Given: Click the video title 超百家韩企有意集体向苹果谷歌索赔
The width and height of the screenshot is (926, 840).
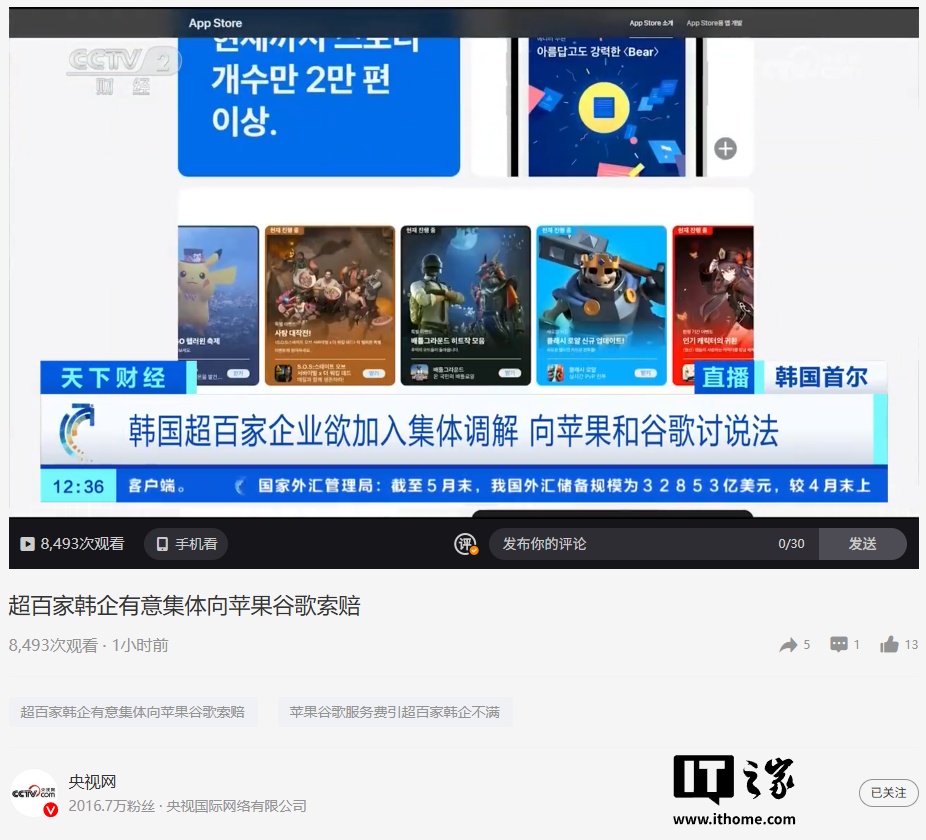Looking at the screenshot, I should pos(184,605).
